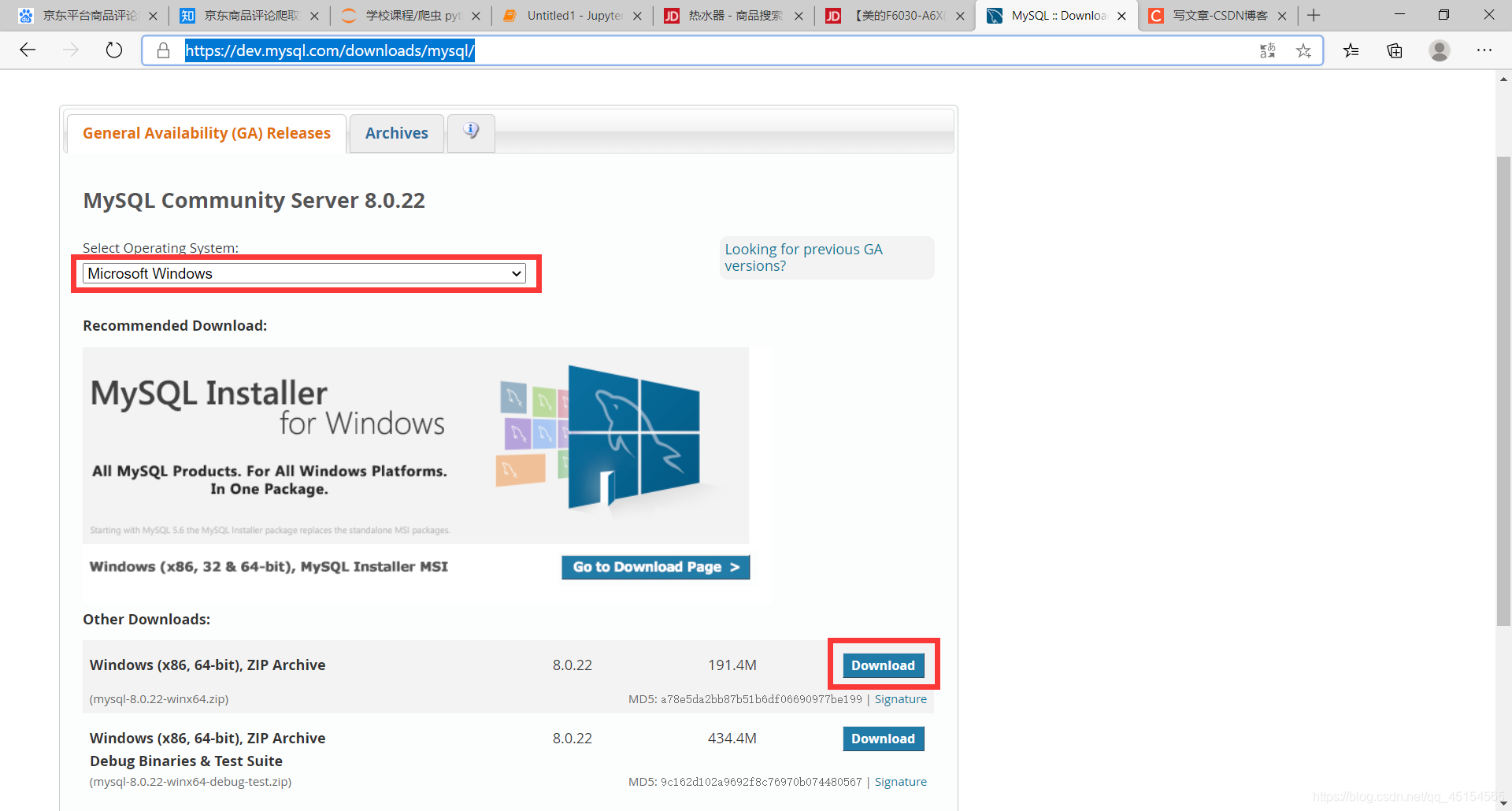Click the Recommended Download: heading
The height and width of the screenshot is (811, 1512).
[x=175, y=326]
